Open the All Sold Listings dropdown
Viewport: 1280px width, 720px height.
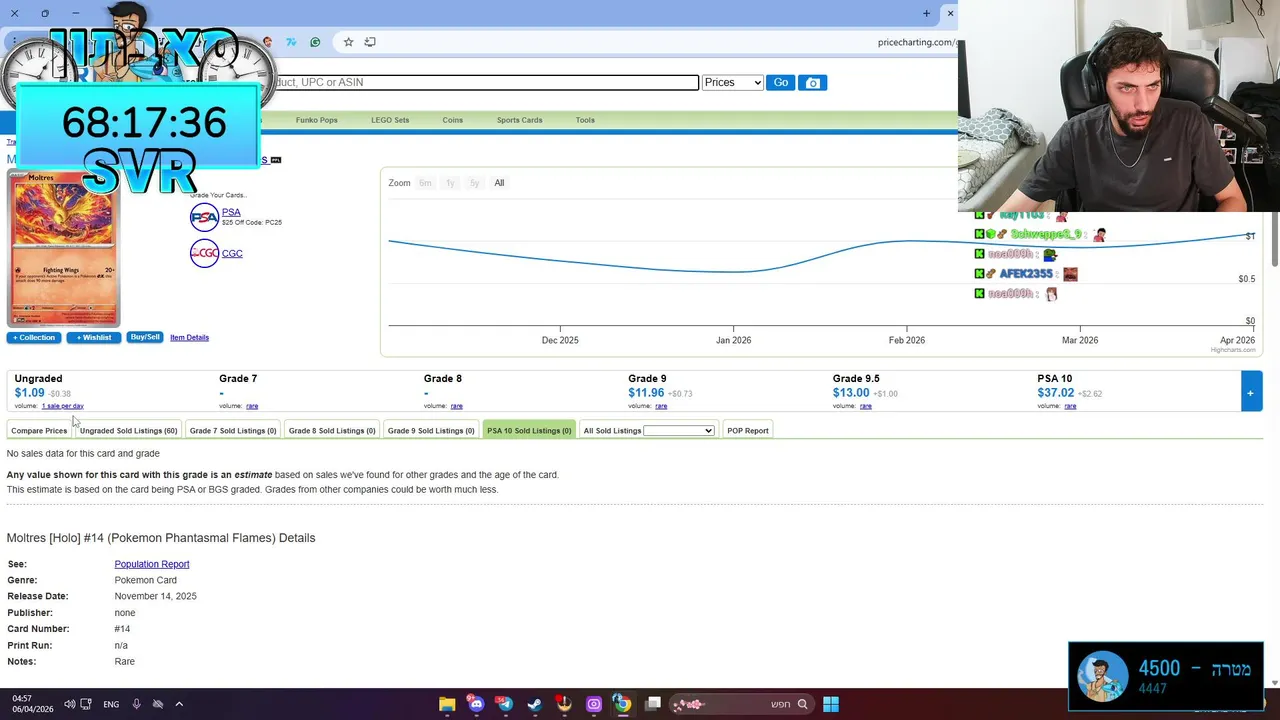tap(678, 431)
